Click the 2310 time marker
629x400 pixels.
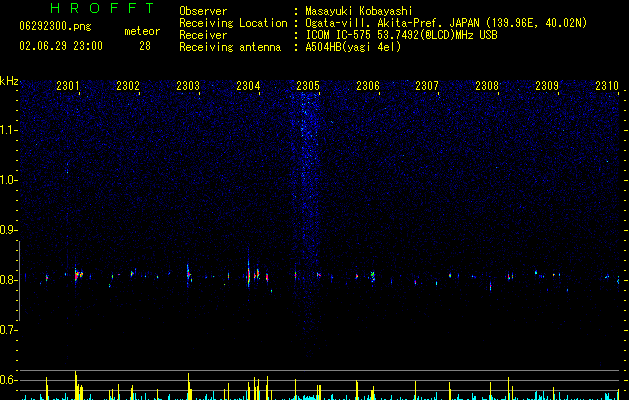(607, 85)
